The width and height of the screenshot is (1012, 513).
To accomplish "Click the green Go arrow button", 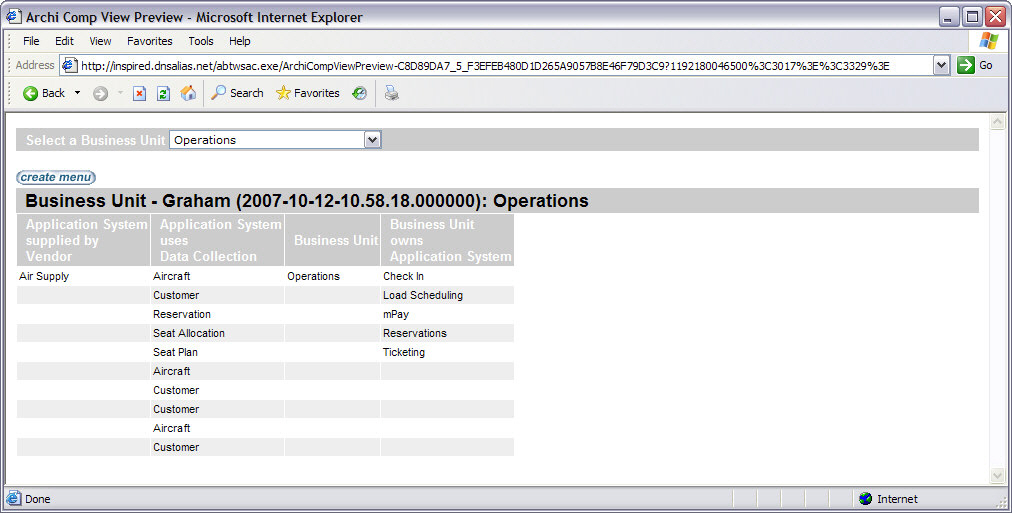I will [966, 65].
